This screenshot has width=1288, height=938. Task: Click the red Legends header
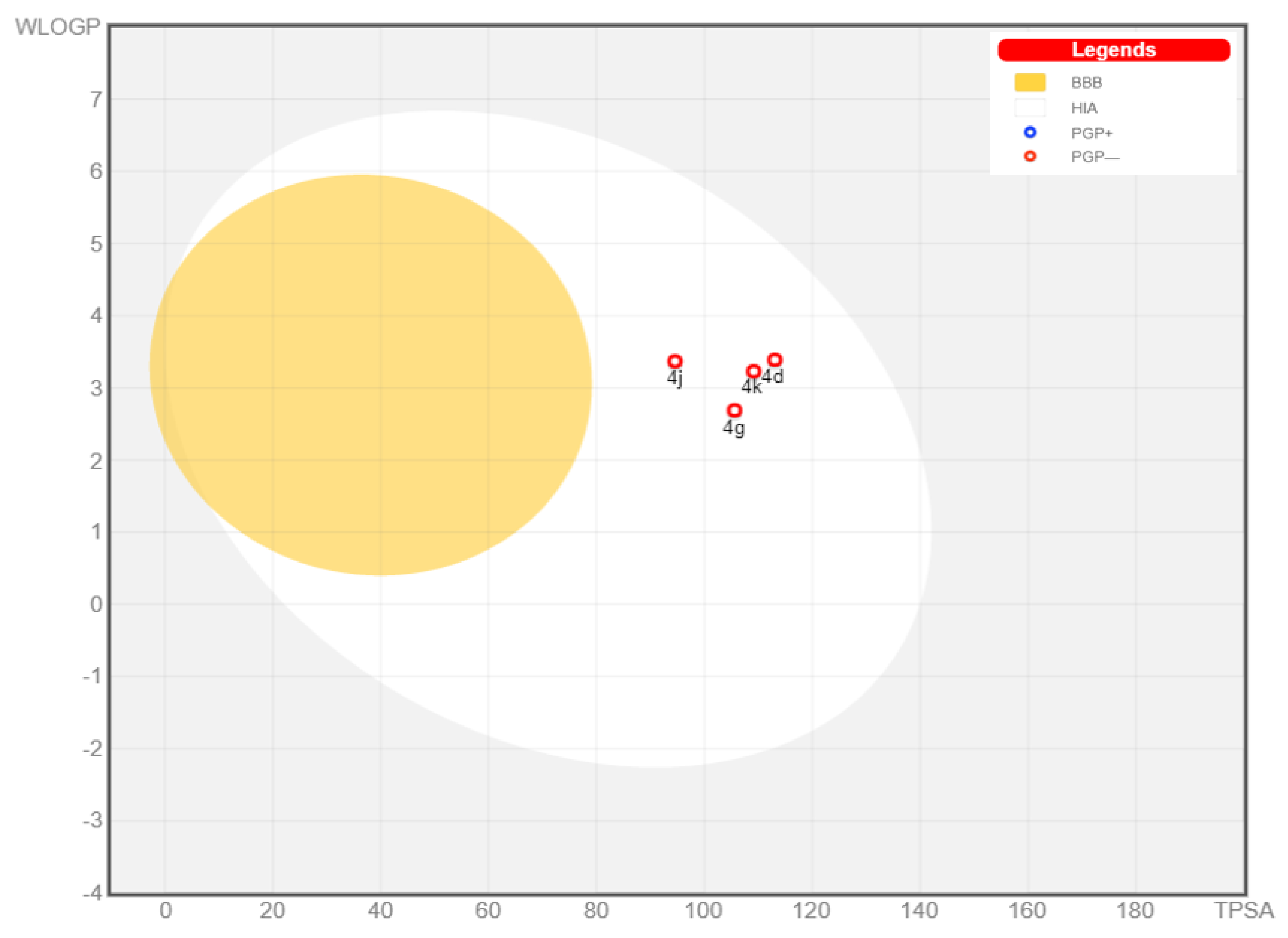pos(1114,50)
